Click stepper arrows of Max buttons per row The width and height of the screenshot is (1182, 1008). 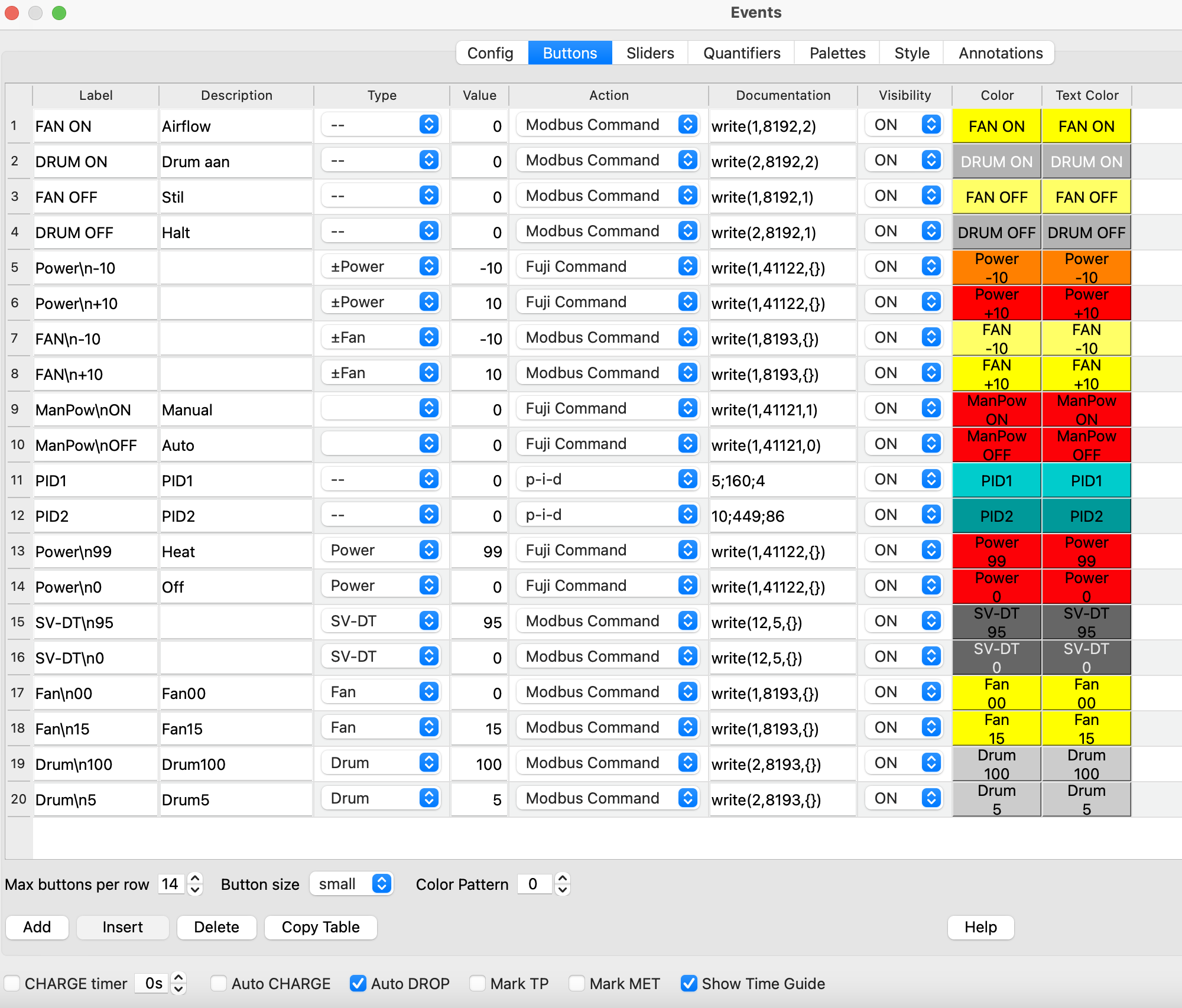[195, 884]
